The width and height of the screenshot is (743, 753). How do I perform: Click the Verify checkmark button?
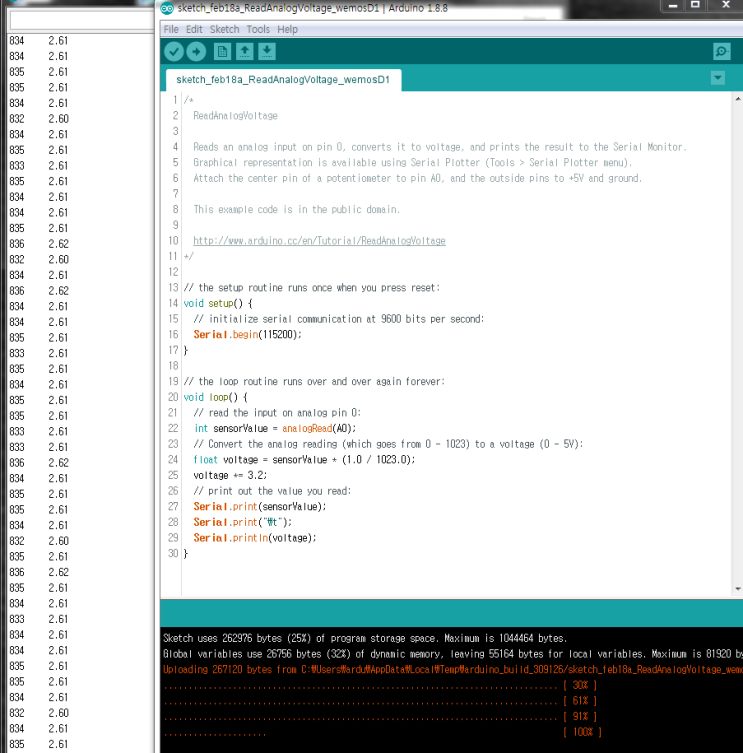click(x=174, y=52)
